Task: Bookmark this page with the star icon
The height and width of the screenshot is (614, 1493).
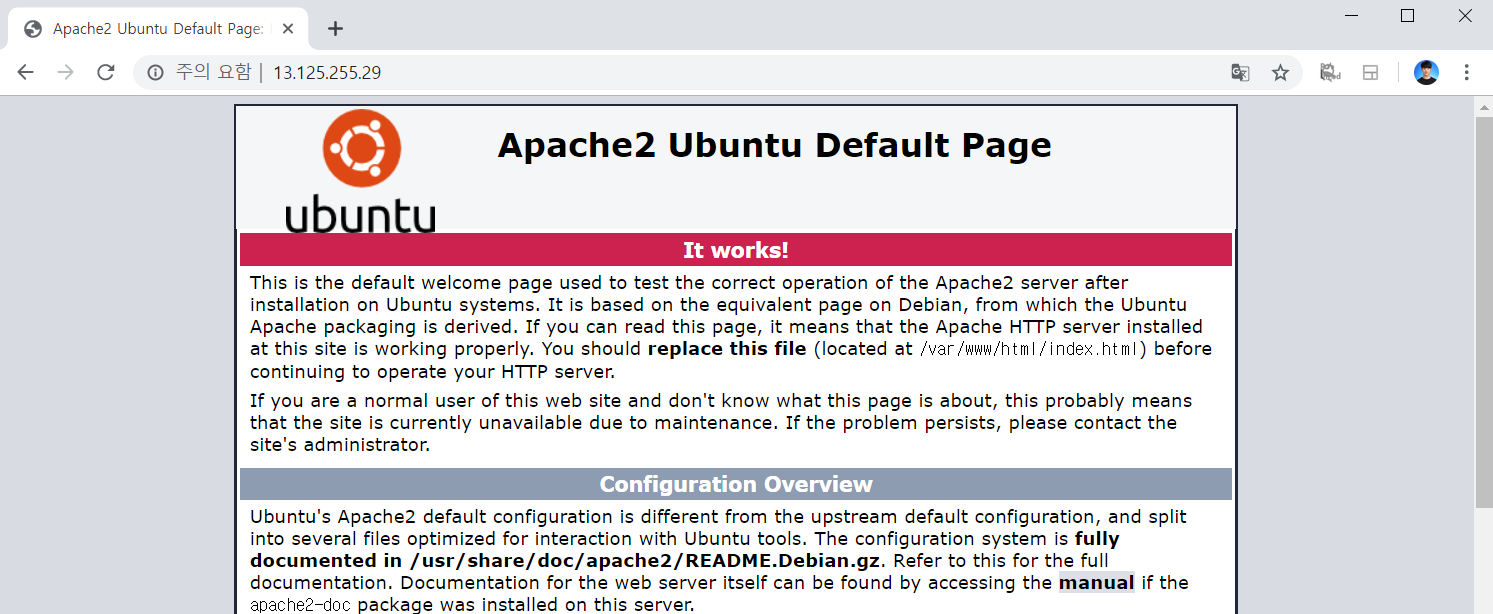Action: pyautogui.click(x=1280, y=72)
